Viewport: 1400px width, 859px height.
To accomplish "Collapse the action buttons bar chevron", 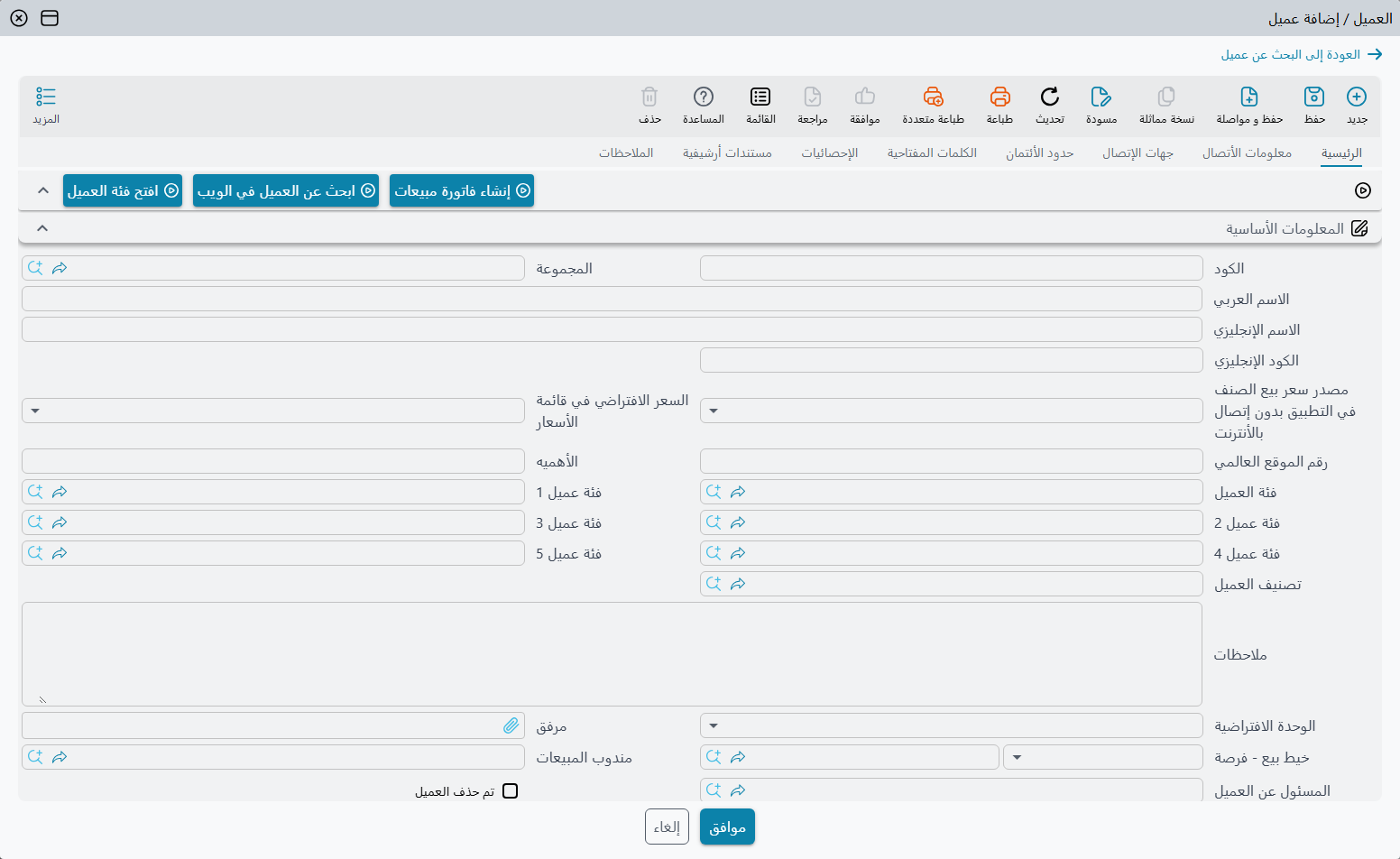I will coord(42,190).
